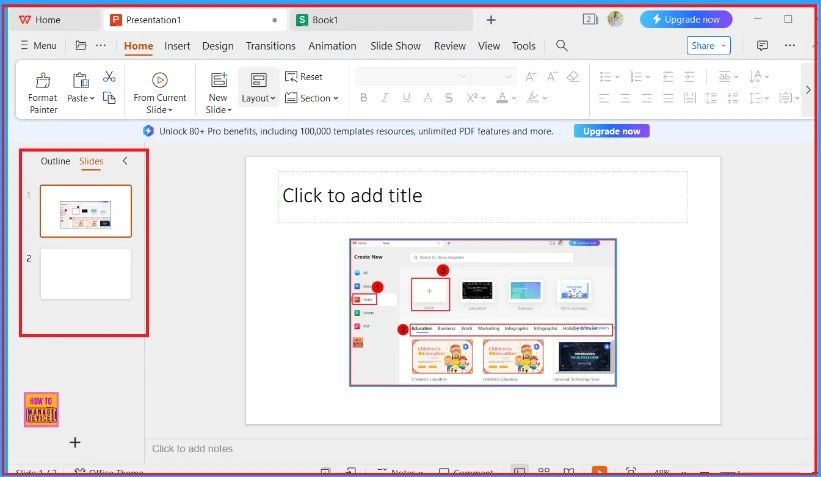Toggle Italic formatting

385,97
